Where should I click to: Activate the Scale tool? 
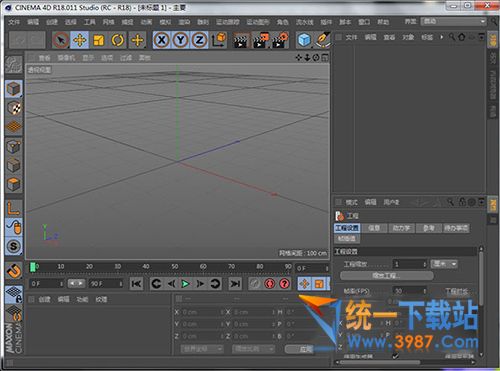pos(99,40)
